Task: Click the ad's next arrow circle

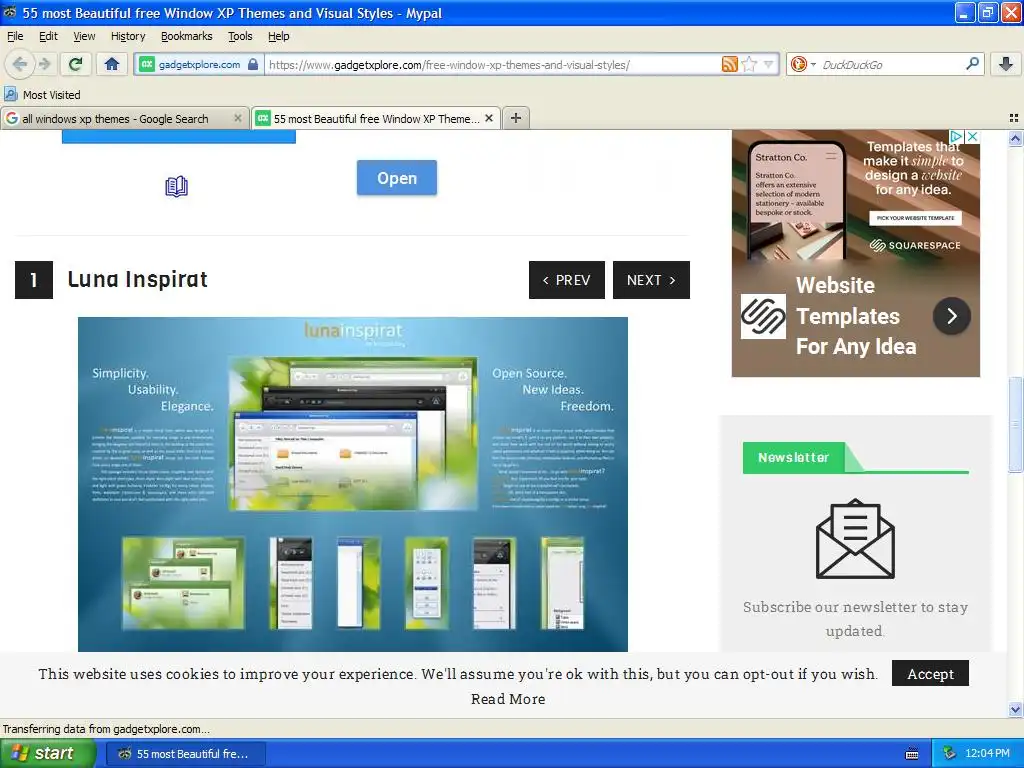Action: (952, 316)
